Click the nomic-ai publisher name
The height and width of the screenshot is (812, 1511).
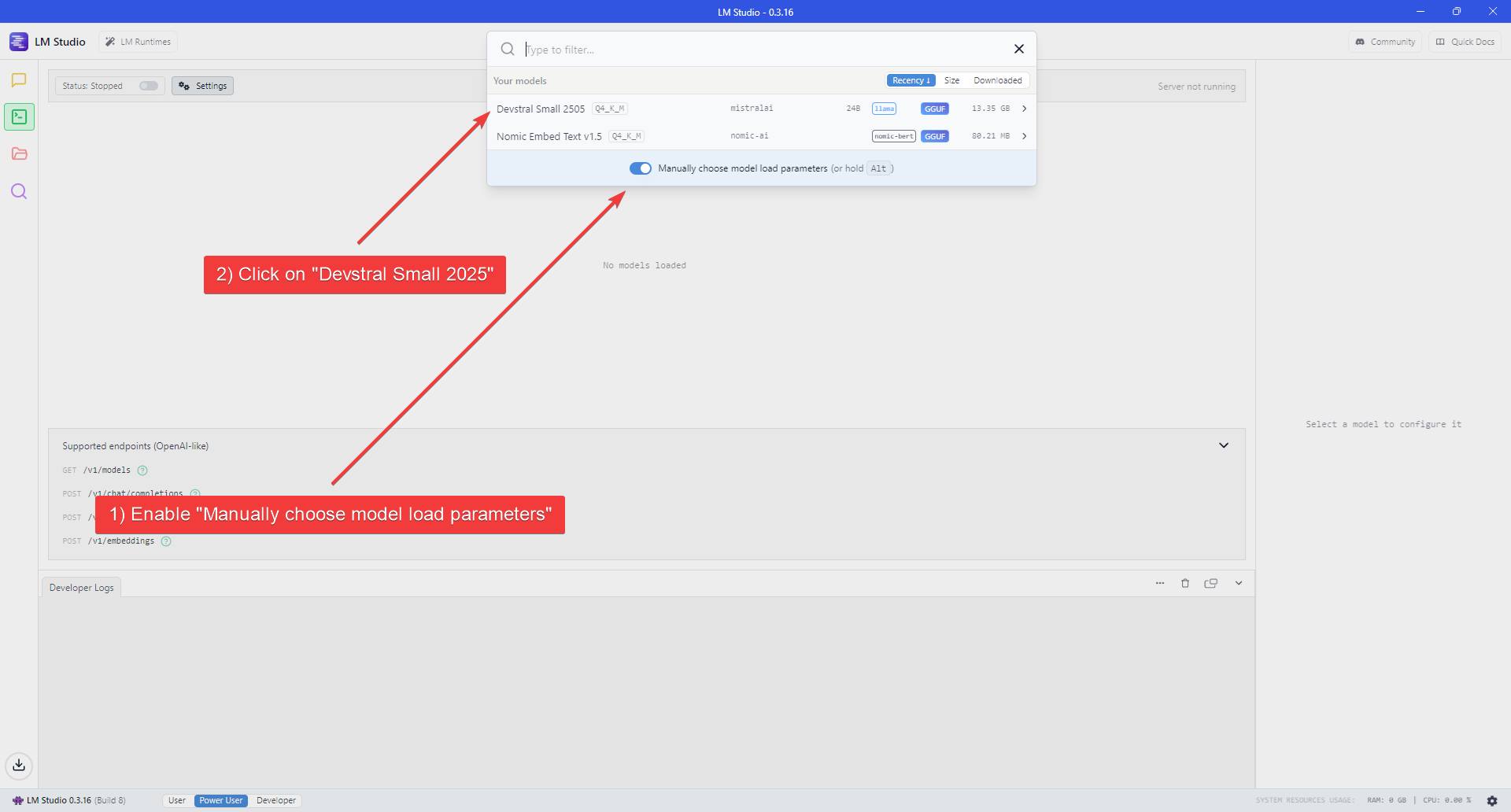click(x=749, y=136)
